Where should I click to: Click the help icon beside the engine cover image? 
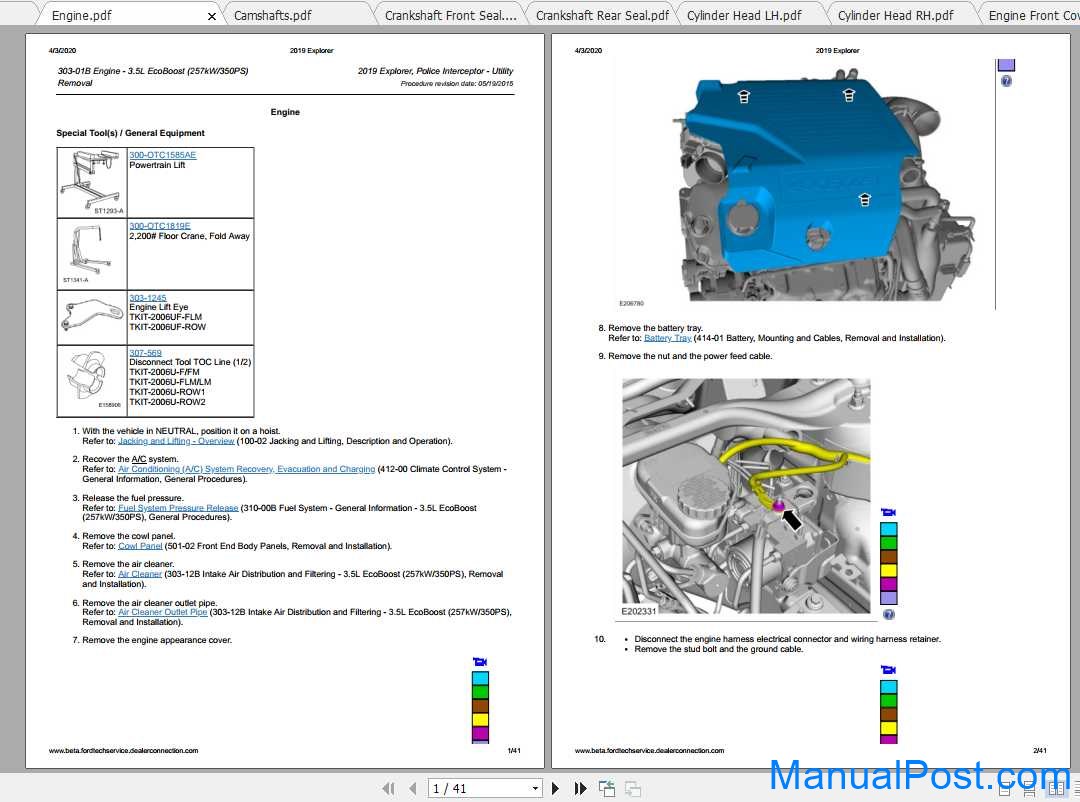point(1006,81)
